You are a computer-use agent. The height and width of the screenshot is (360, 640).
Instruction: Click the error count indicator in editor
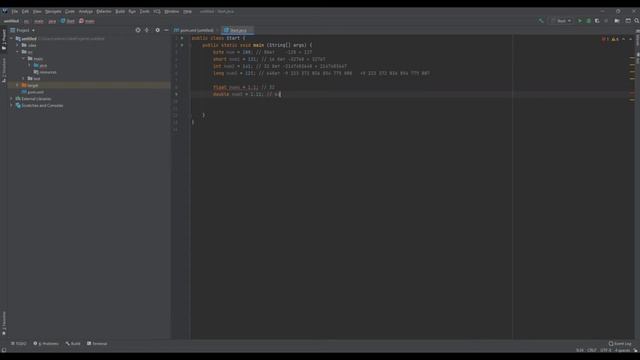605,39
